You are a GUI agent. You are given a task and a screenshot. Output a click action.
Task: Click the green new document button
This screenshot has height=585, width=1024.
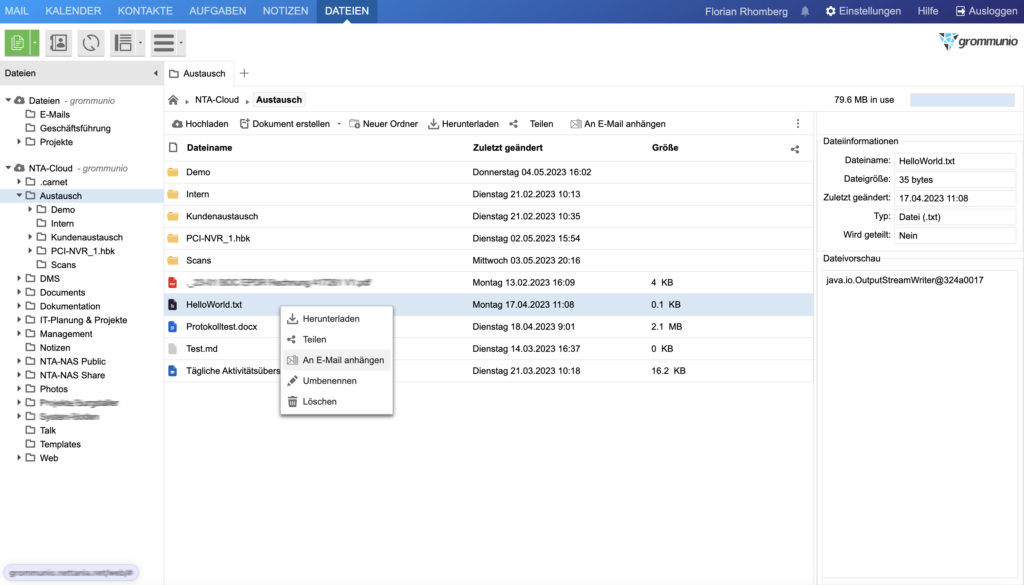point(18,43)
